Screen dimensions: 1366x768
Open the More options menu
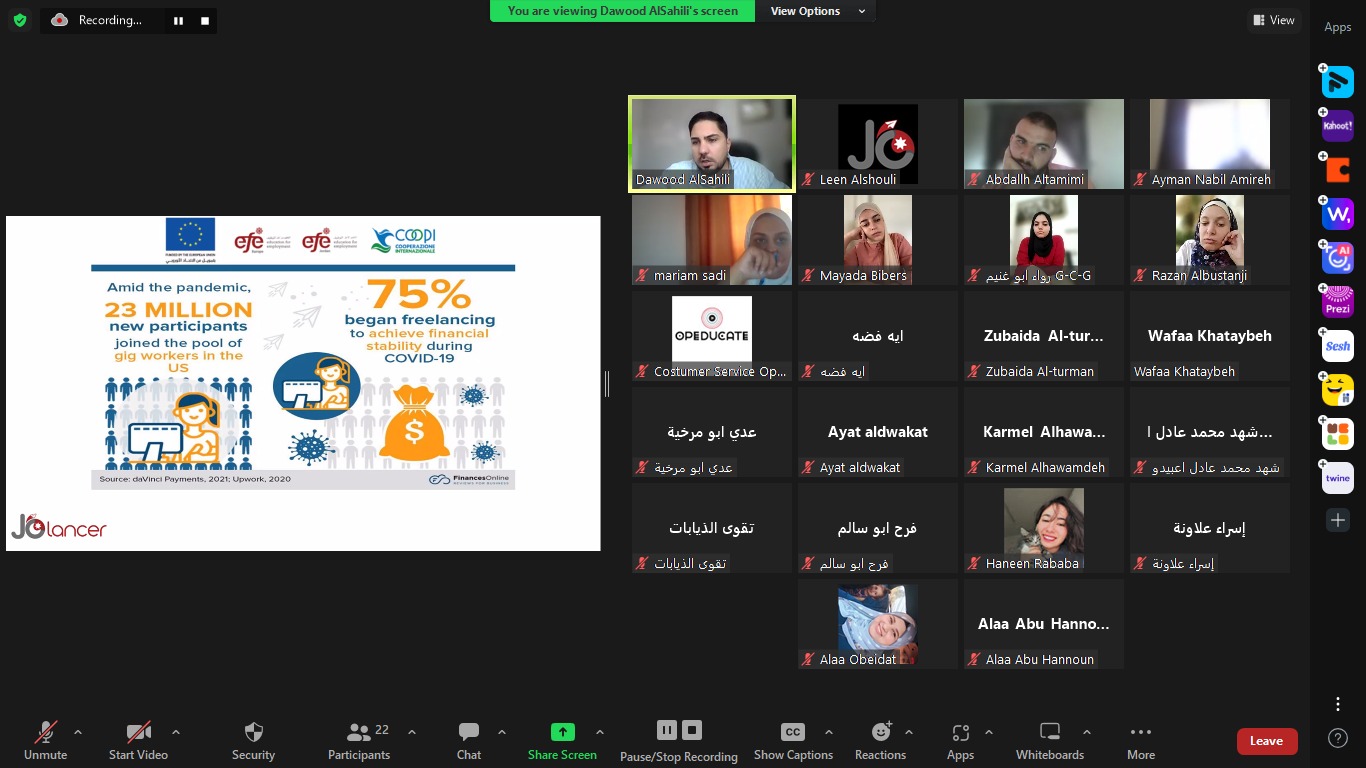(1140, 740)
